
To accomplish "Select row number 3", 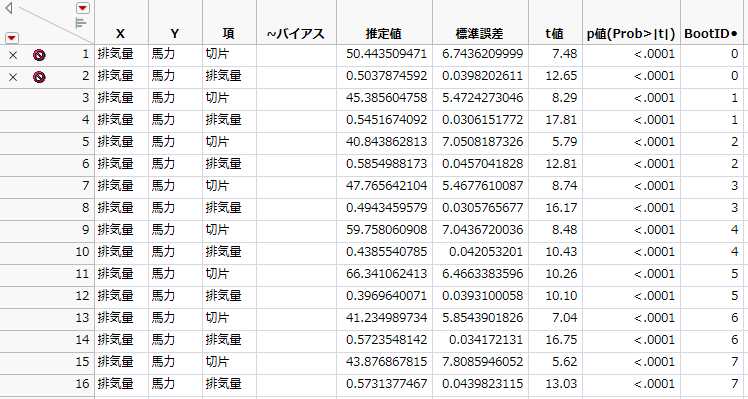I will coord(85,98).
